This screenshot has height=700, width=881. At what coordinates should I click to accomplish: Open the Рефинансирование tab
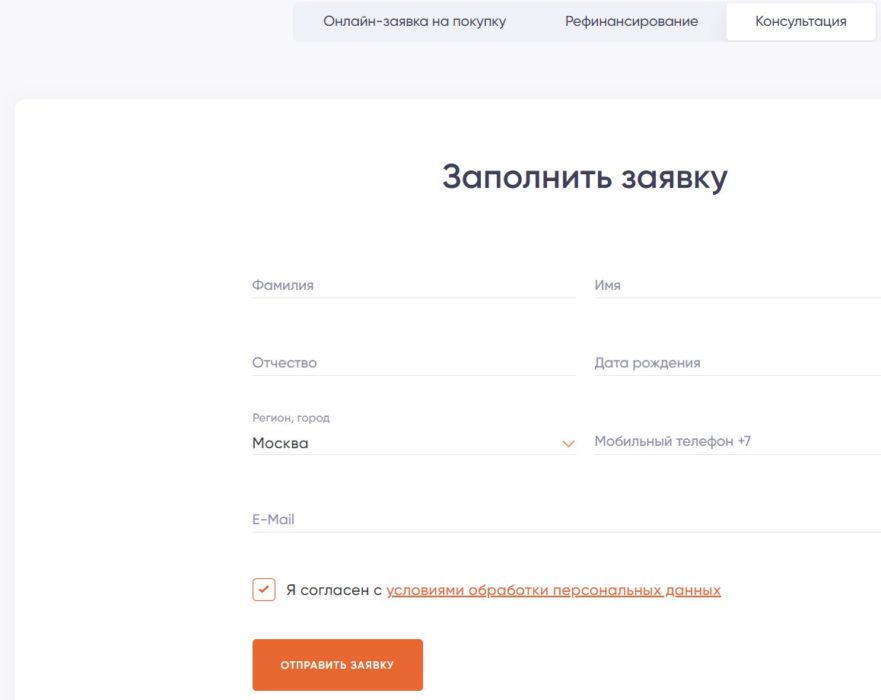632,20
